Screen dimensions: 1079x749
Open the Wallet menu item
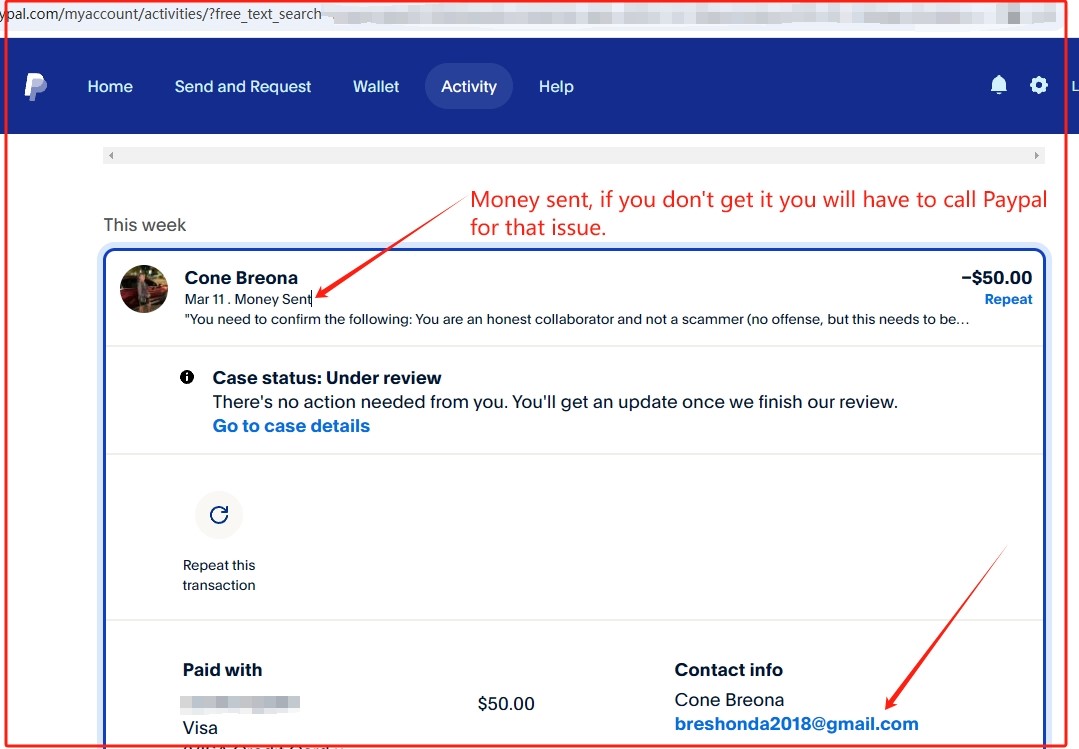tap(376, 87)
